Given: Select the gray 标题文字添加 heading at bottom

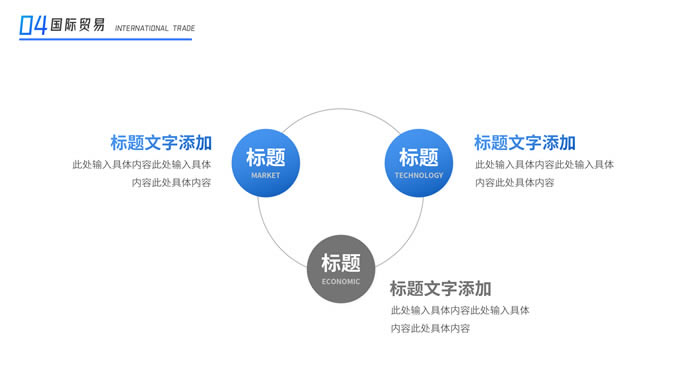Looking at the screenshot, I should click(x=440, y=288).
